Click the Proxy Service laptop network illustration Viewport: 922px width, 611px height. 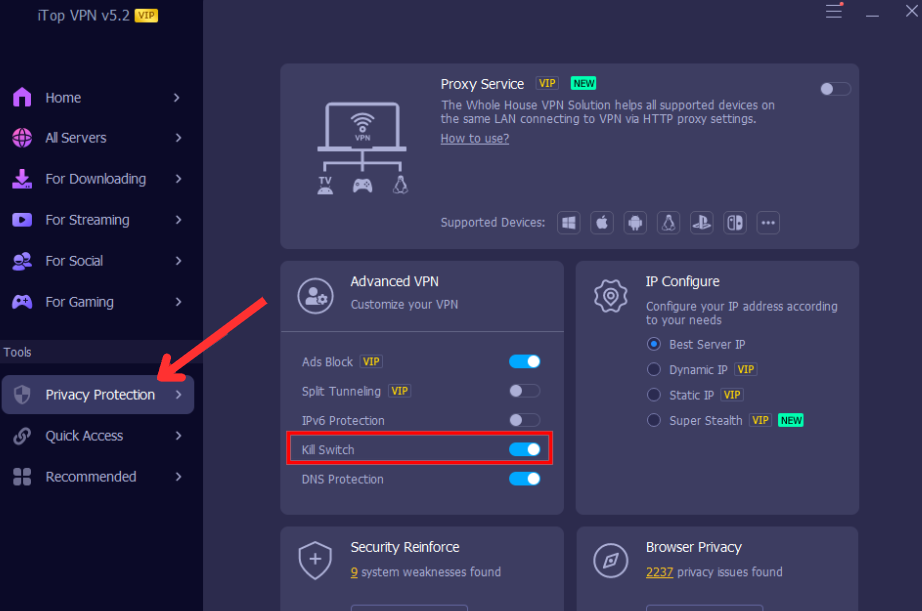[362, 149]
